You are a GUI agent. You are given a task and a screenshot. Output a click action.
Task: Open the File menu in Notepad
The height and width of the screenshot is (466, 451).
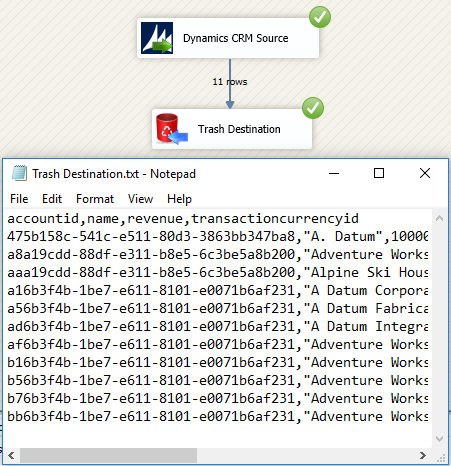19,199
